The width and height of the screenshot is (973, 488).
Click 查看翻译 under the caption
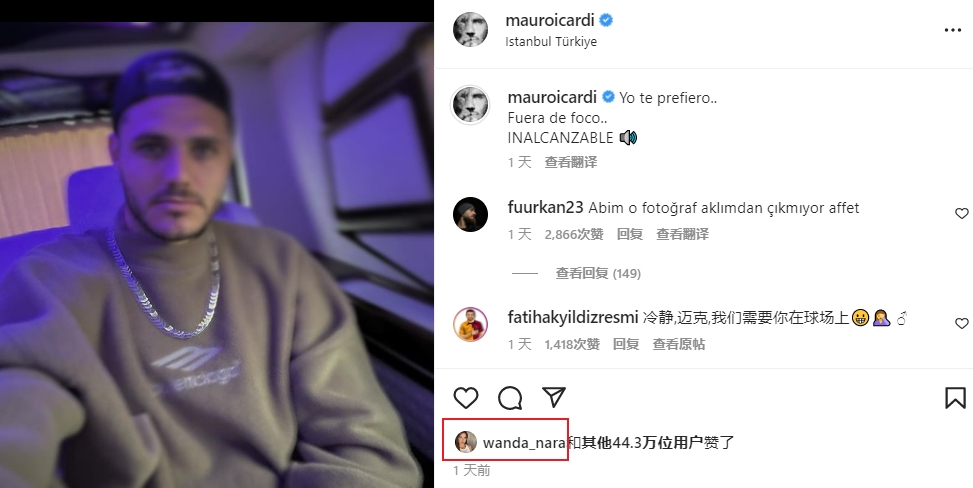point(571,162)
